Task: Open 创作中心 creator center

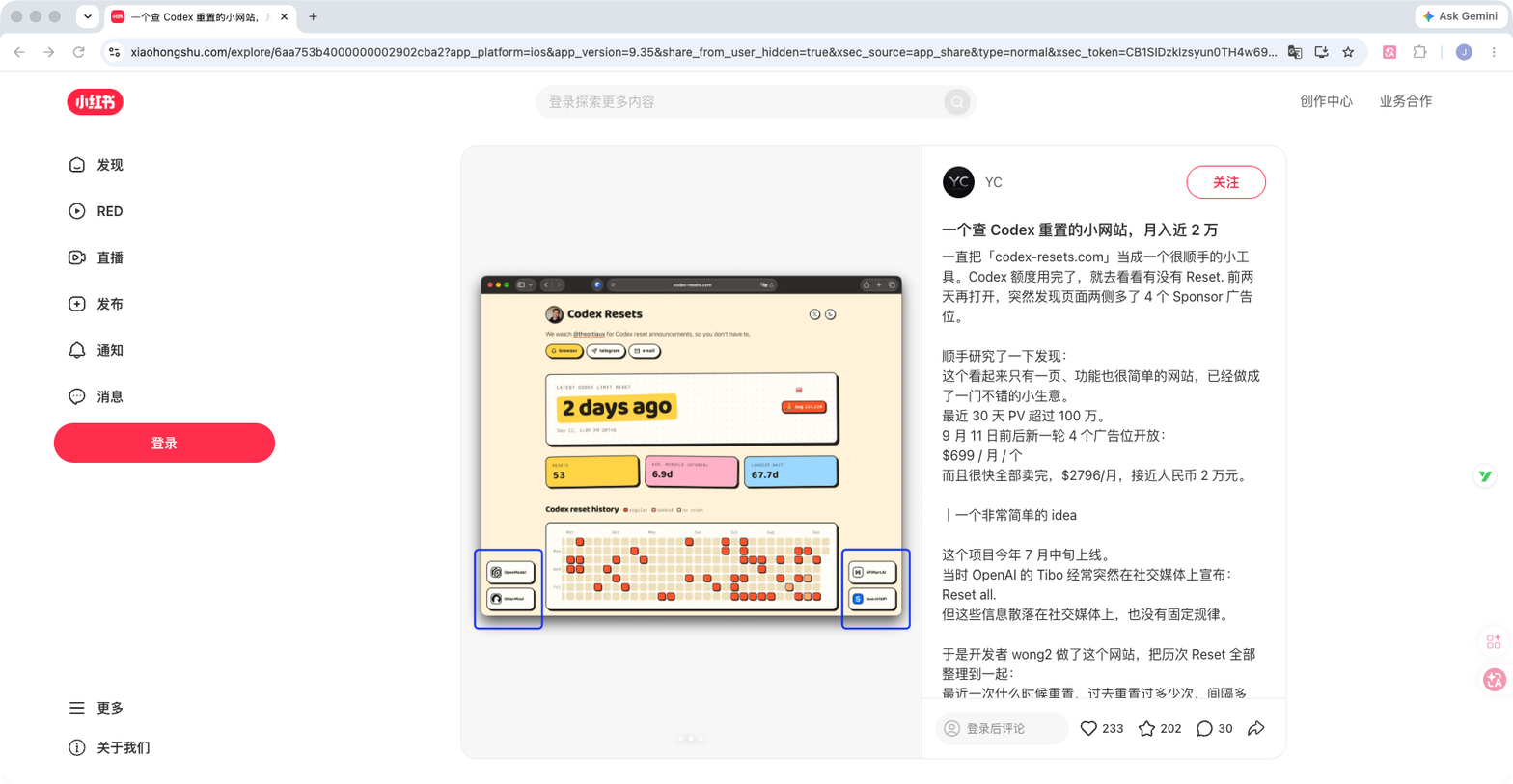Action: coord(1326,101)
